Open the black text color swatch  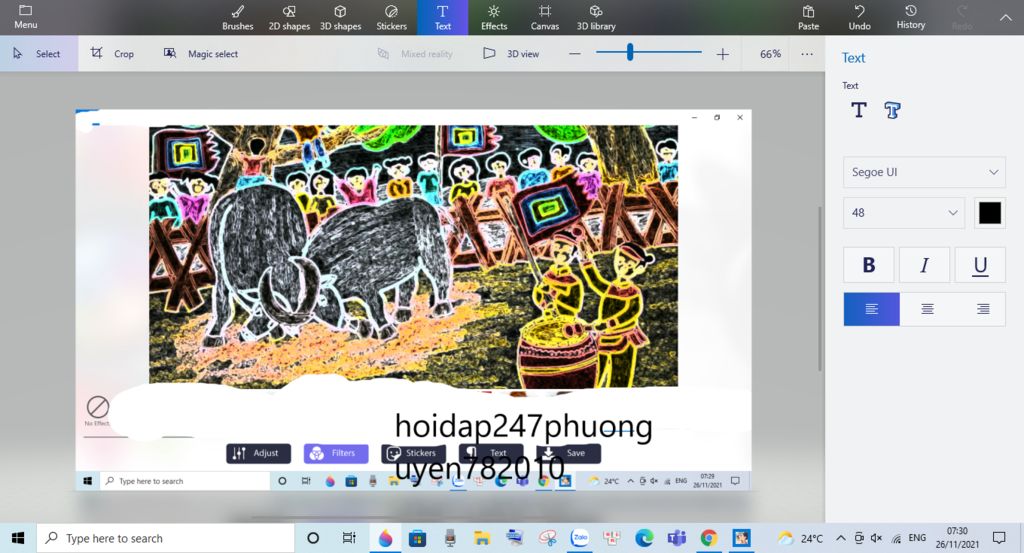click(x=989, y=213)
